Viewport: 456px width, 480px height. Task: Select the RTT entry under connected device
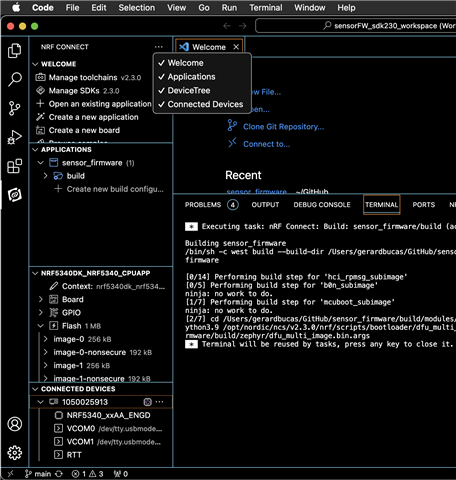[x=101, y=455]
